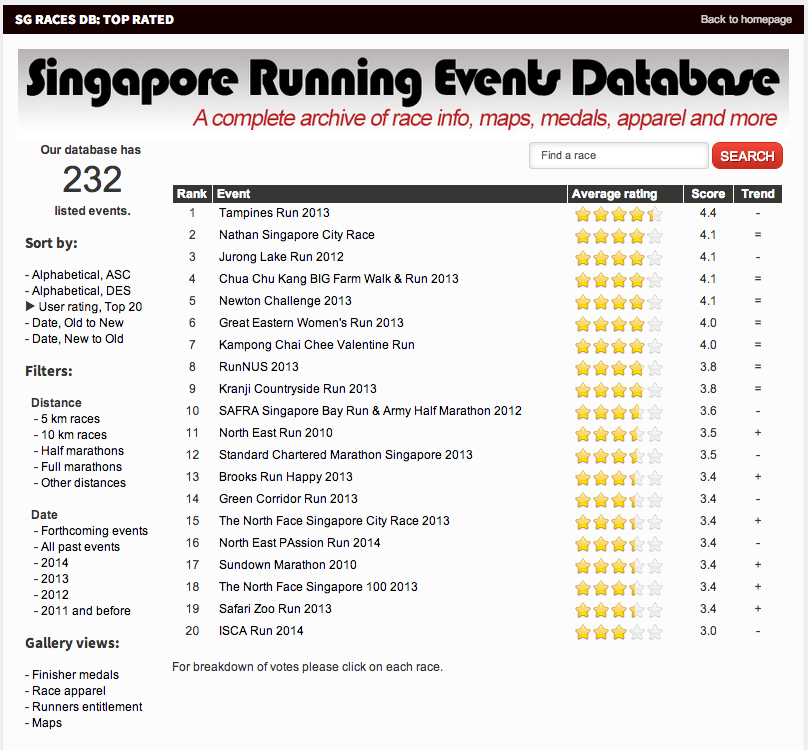Sort by Date, Old to New
This screenshot has height=750, width=808.
pos(78,323)
